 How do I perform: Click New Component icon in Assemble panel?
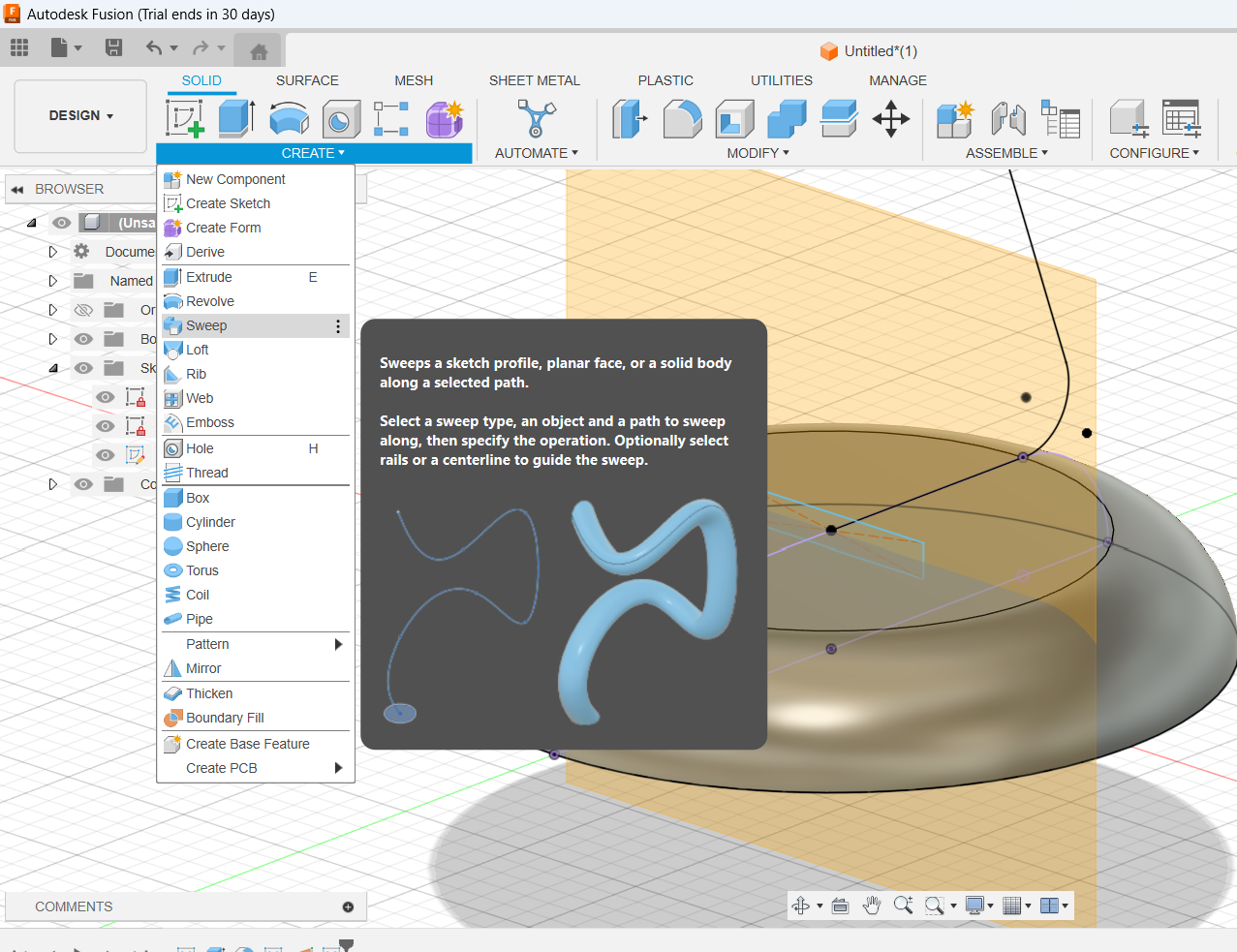[955, 119]
